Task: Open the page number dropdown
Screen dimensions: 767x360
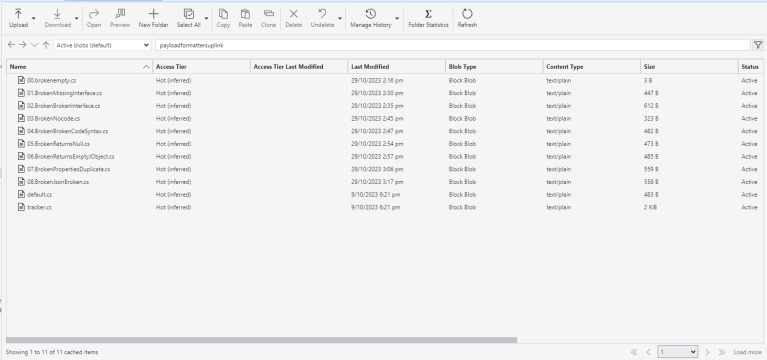Action: (x=677, y=352)
